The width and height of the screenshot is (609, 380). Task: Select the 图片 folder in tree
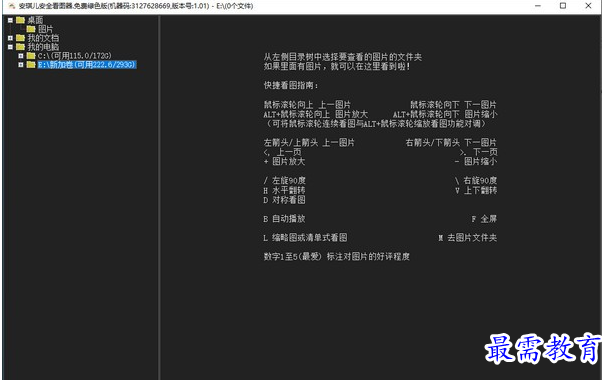point(45,29)
